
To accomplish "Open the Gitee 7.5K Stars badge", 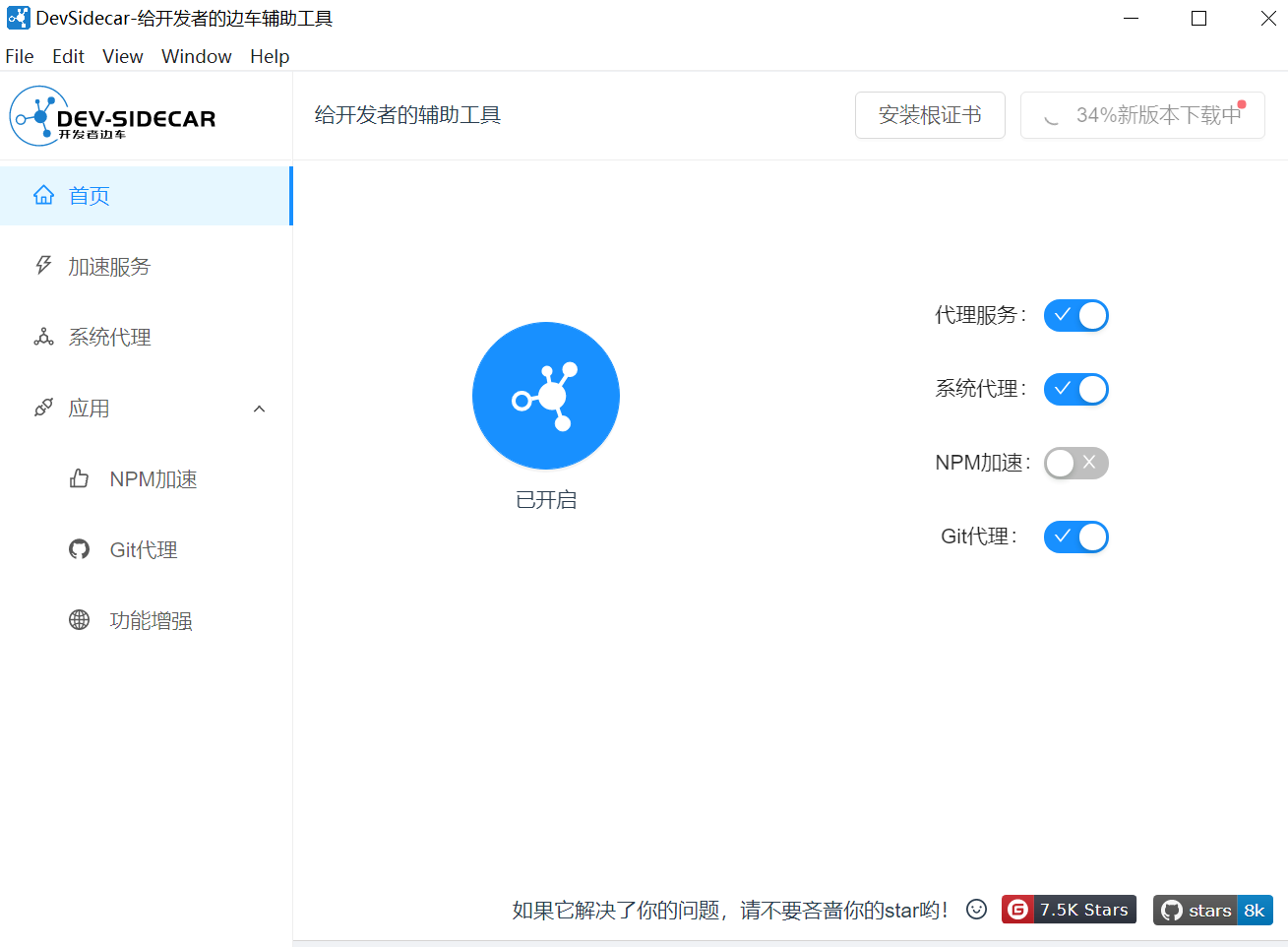I will (1069, 909).
